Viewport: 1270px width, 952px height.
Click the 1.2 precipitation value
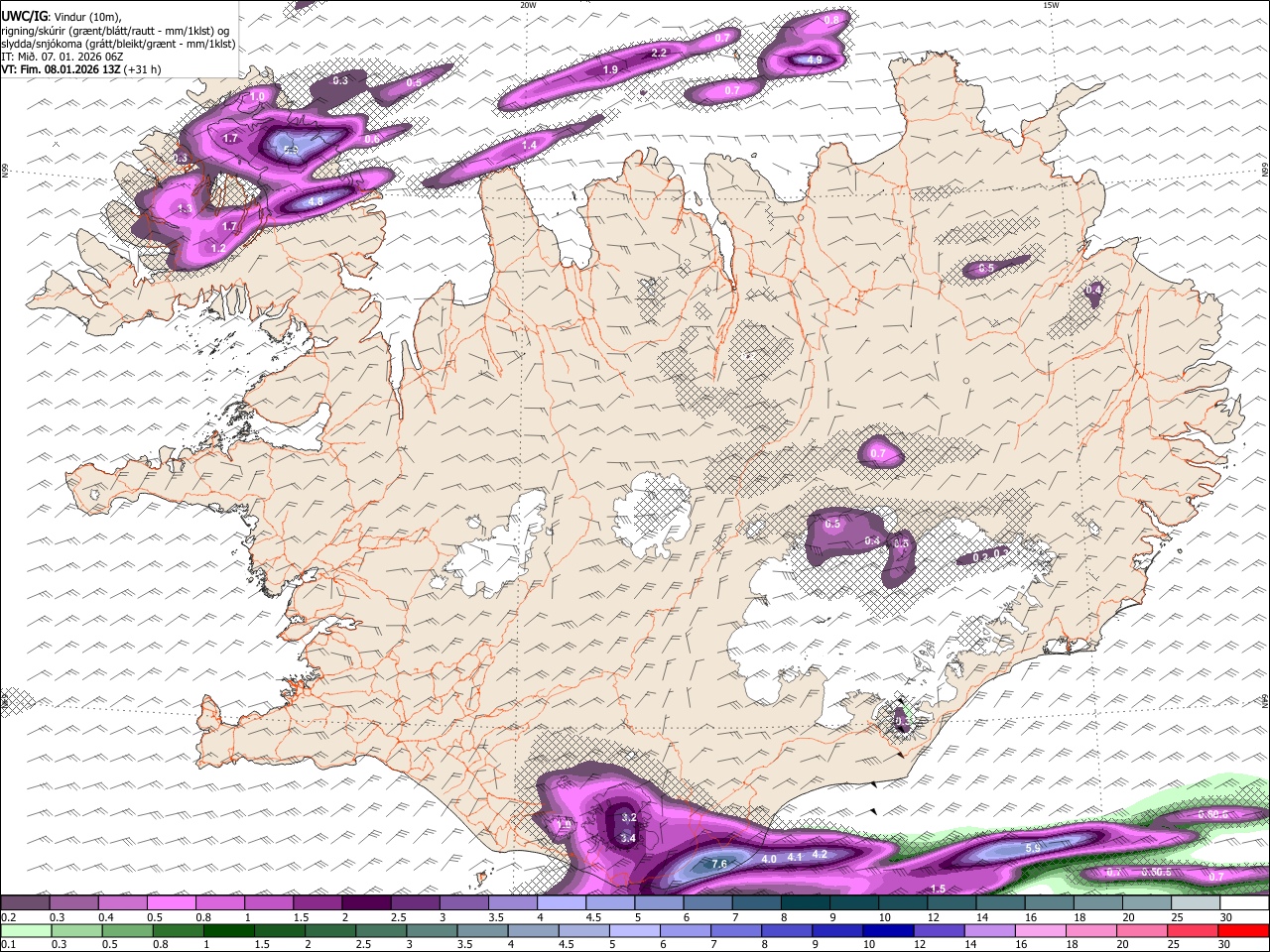coord(218,248)
